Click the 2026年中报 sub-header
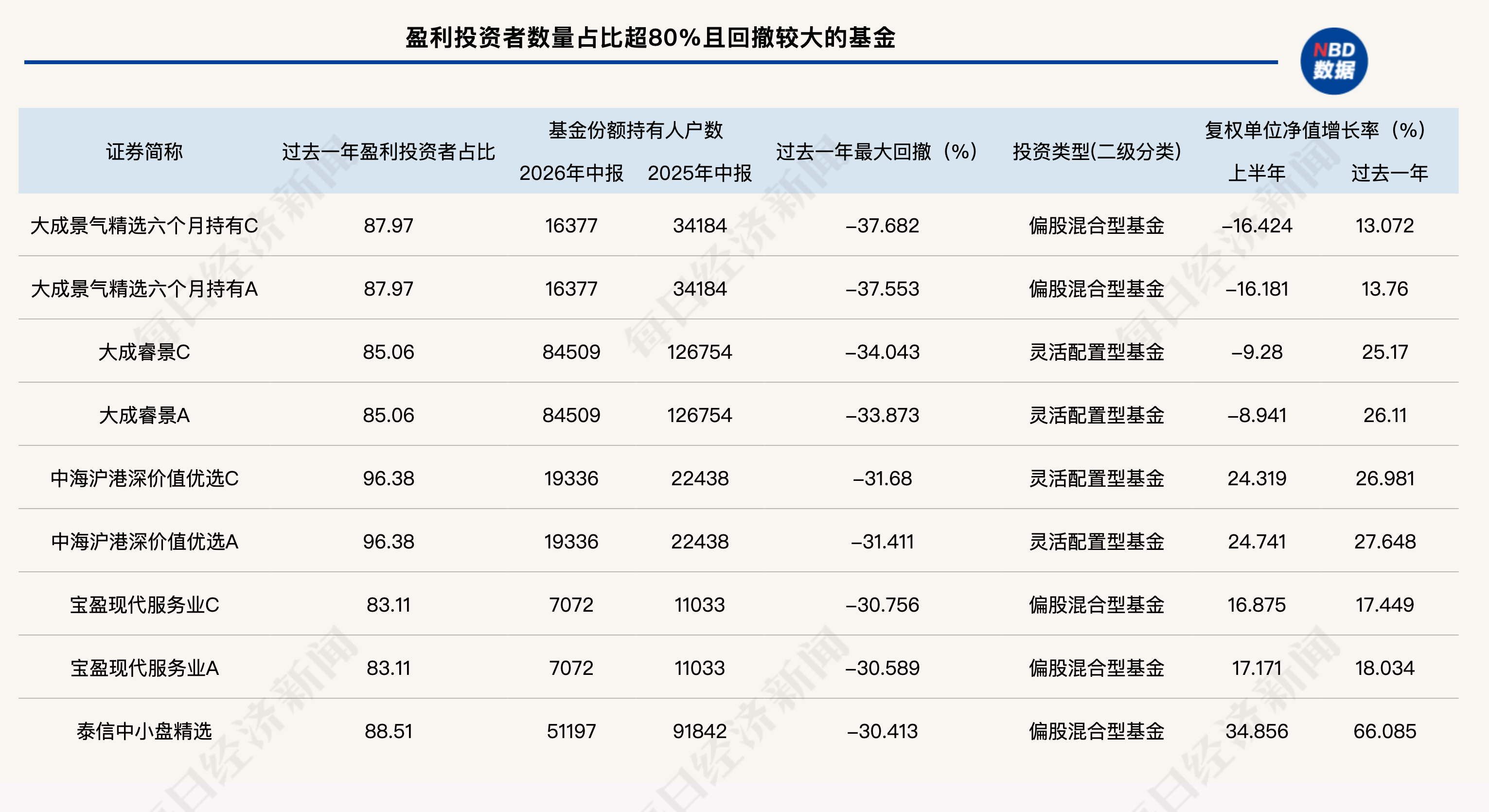Image resolution: width=1489 pixels, height=812 pixels. (571, 173)
